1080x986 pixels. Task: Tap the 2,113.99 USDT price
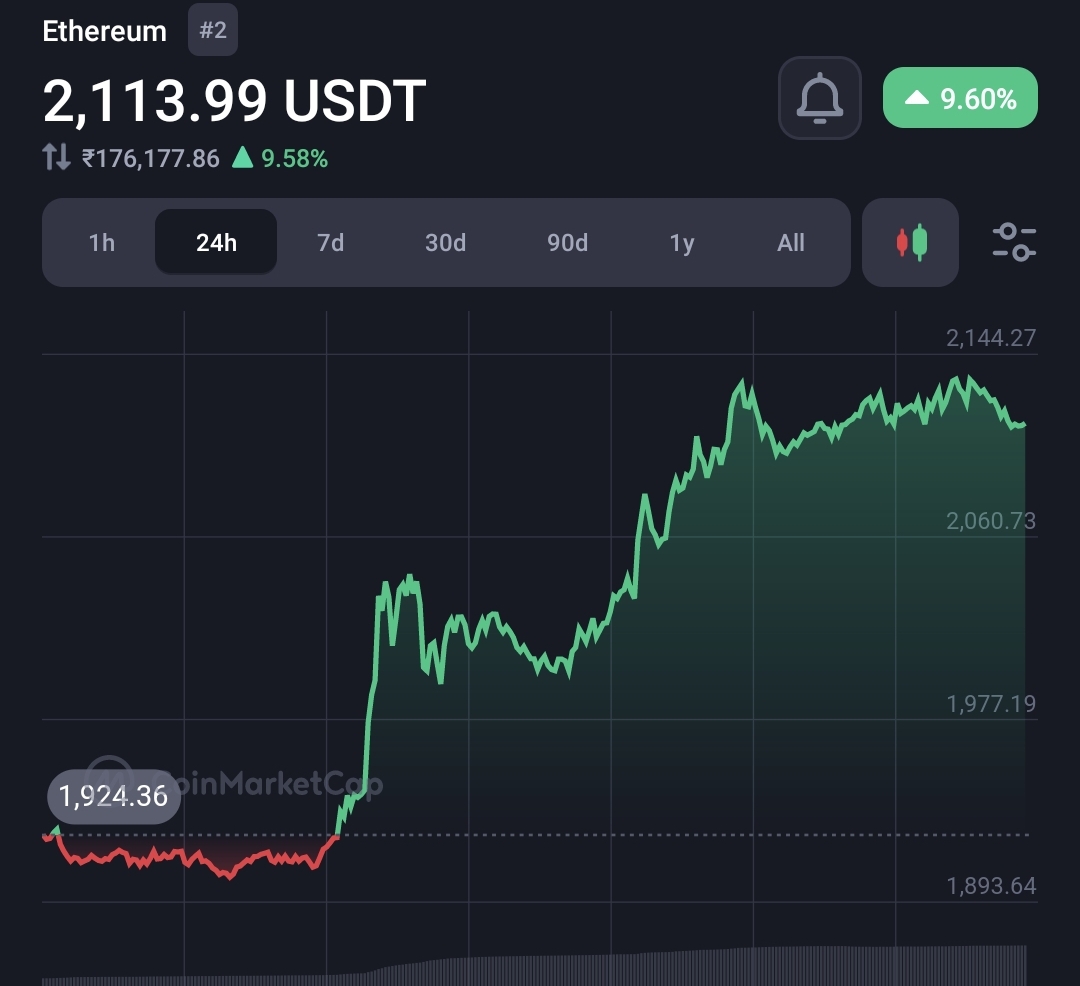tap(234, 100)
